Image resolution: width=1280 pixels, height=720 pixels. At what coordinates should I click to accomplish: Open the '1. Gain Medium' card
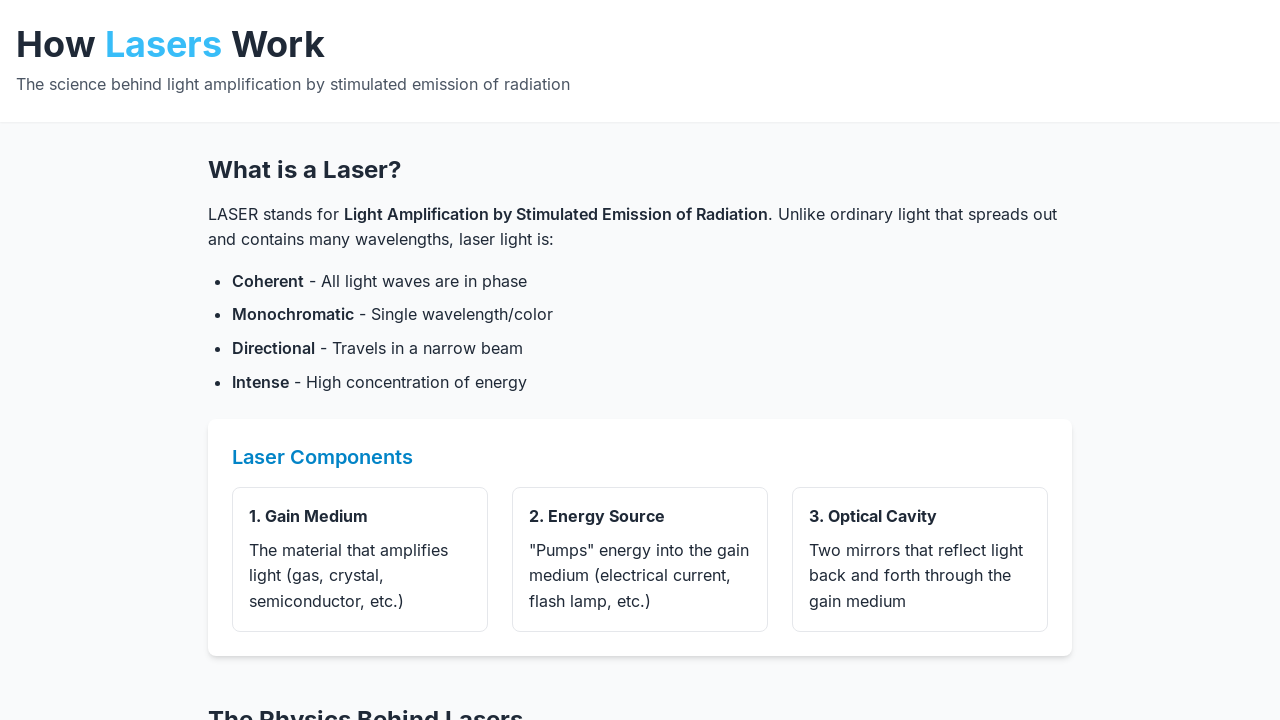360,559
